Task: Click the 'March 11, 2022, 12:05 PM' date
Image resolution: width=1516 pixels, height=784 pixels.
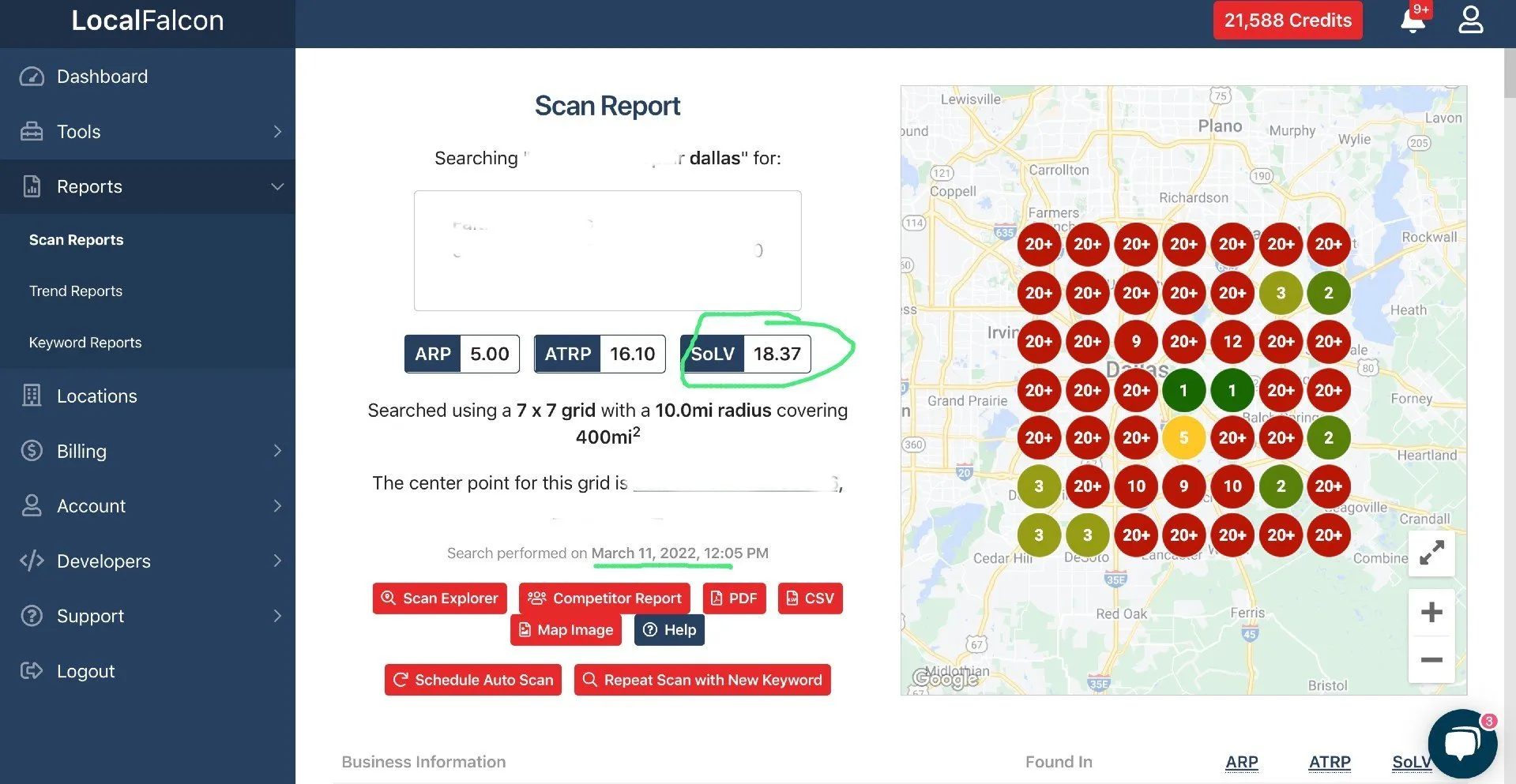Action: 679,553
